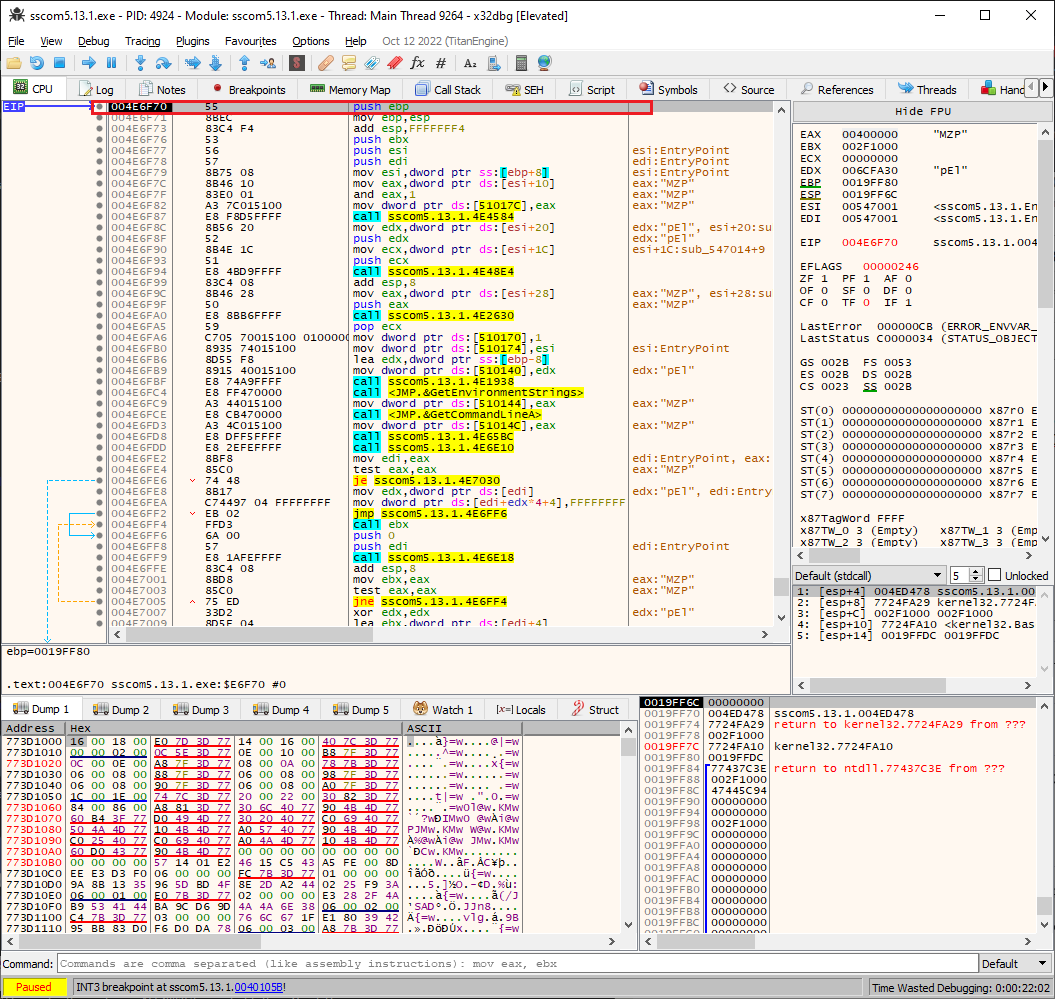The height and width of the screenshot is (999, 1055).
Task: Restart the debuggee with the restart icon
Action: coord(37,63)
